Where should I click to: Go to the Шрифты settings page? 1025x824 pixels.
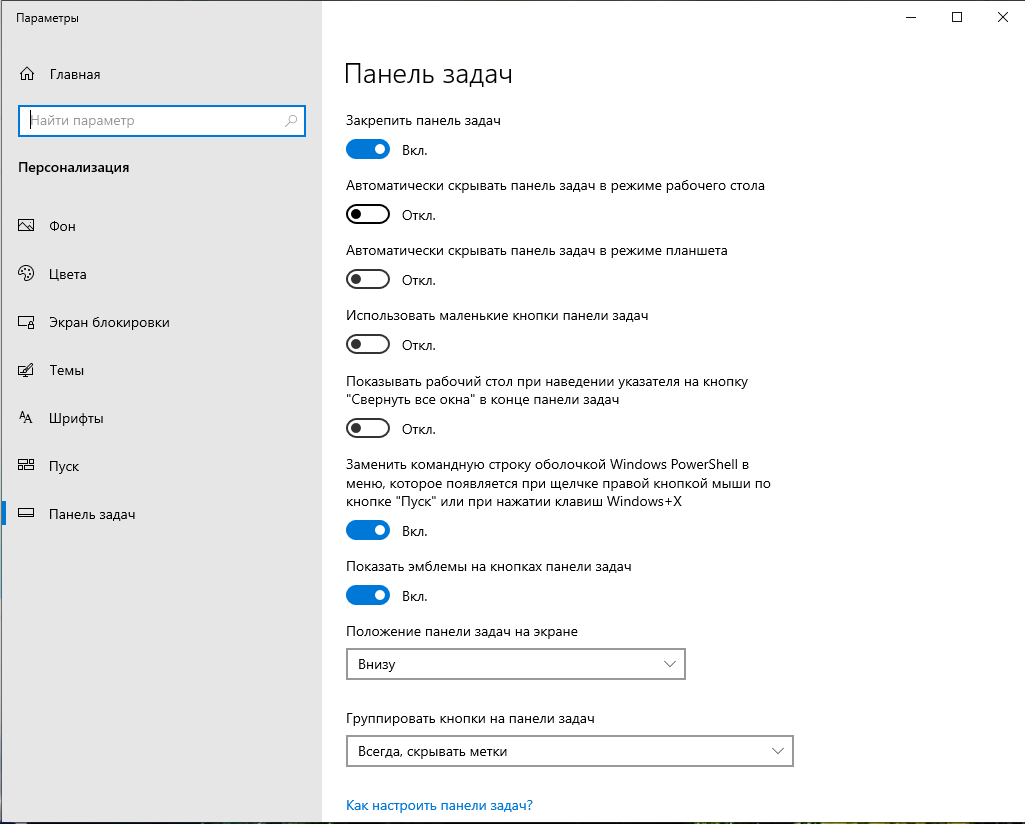76,418
